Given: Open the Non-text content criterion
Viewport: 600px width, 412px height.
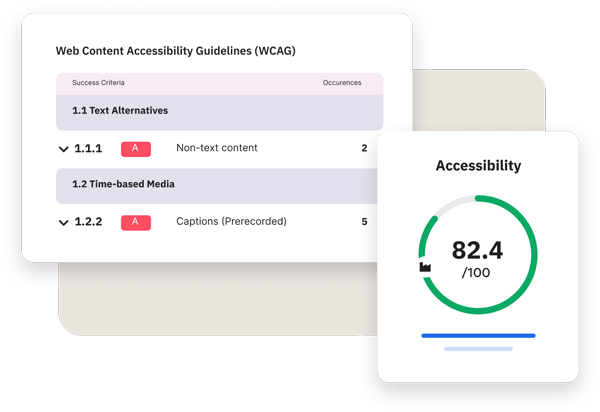Looking at the screenshot, I should pyautogui.click(x=216, y=148).
